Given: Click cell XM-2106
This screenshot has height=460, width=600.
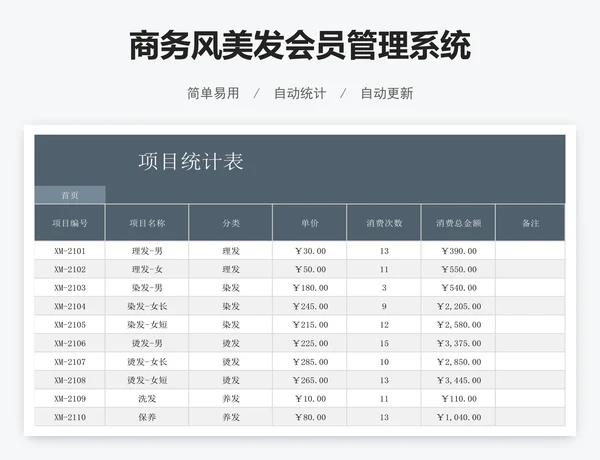Looking at the screenshot, I should coord(70,343).
